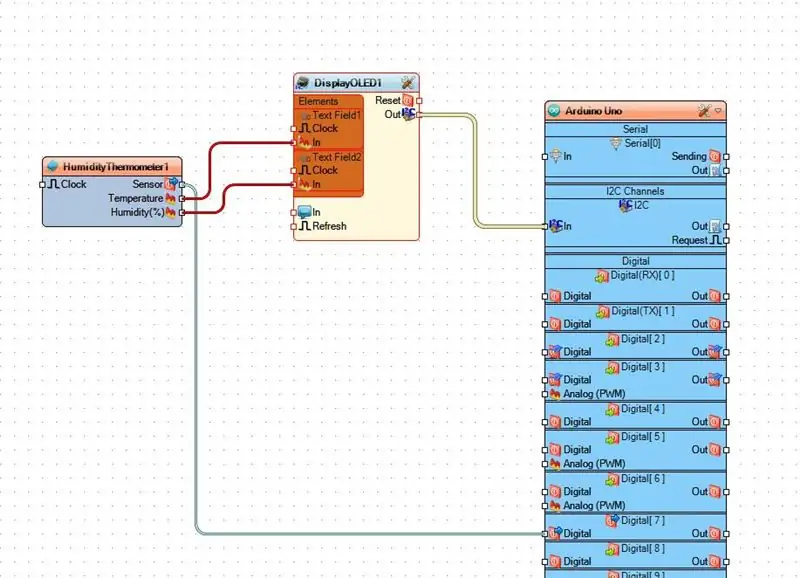800x578 pixels.
Task: Click the monitor In pin icon on DisplayOLED1
Action: click(x=305, y=212)
